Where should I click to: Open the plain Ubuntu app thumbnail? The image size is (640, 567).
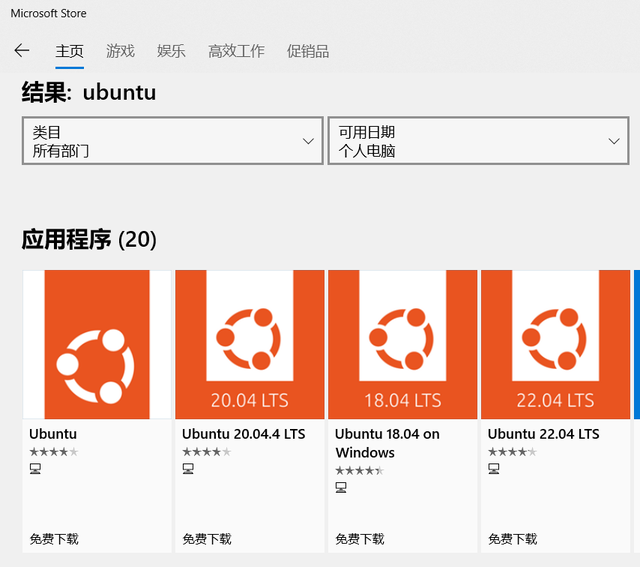[97, 344]
